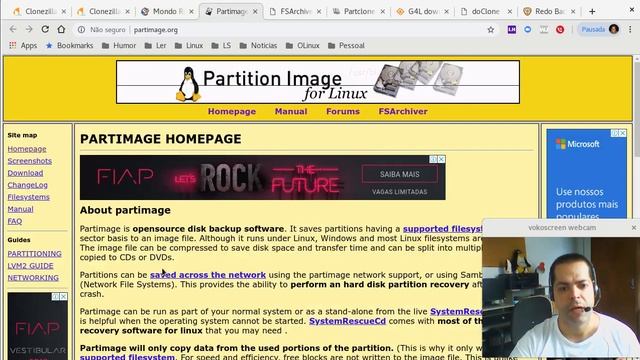
Task: Bookmark this page with the star icon
Action: [x=491, y=30]
